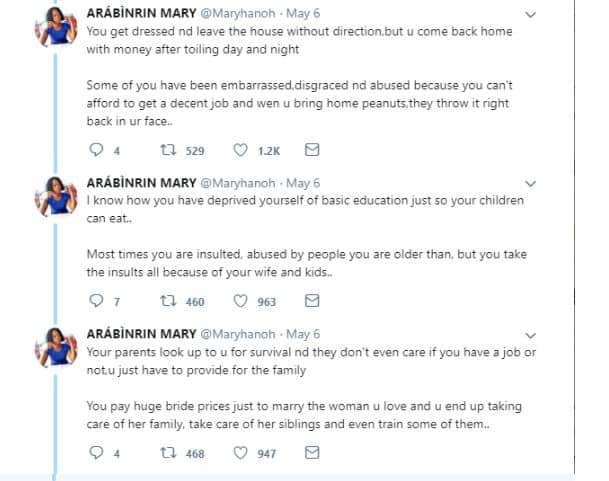Like the tweet with 947 likes
The image size is (609, 481).
[x=240, y=453]
